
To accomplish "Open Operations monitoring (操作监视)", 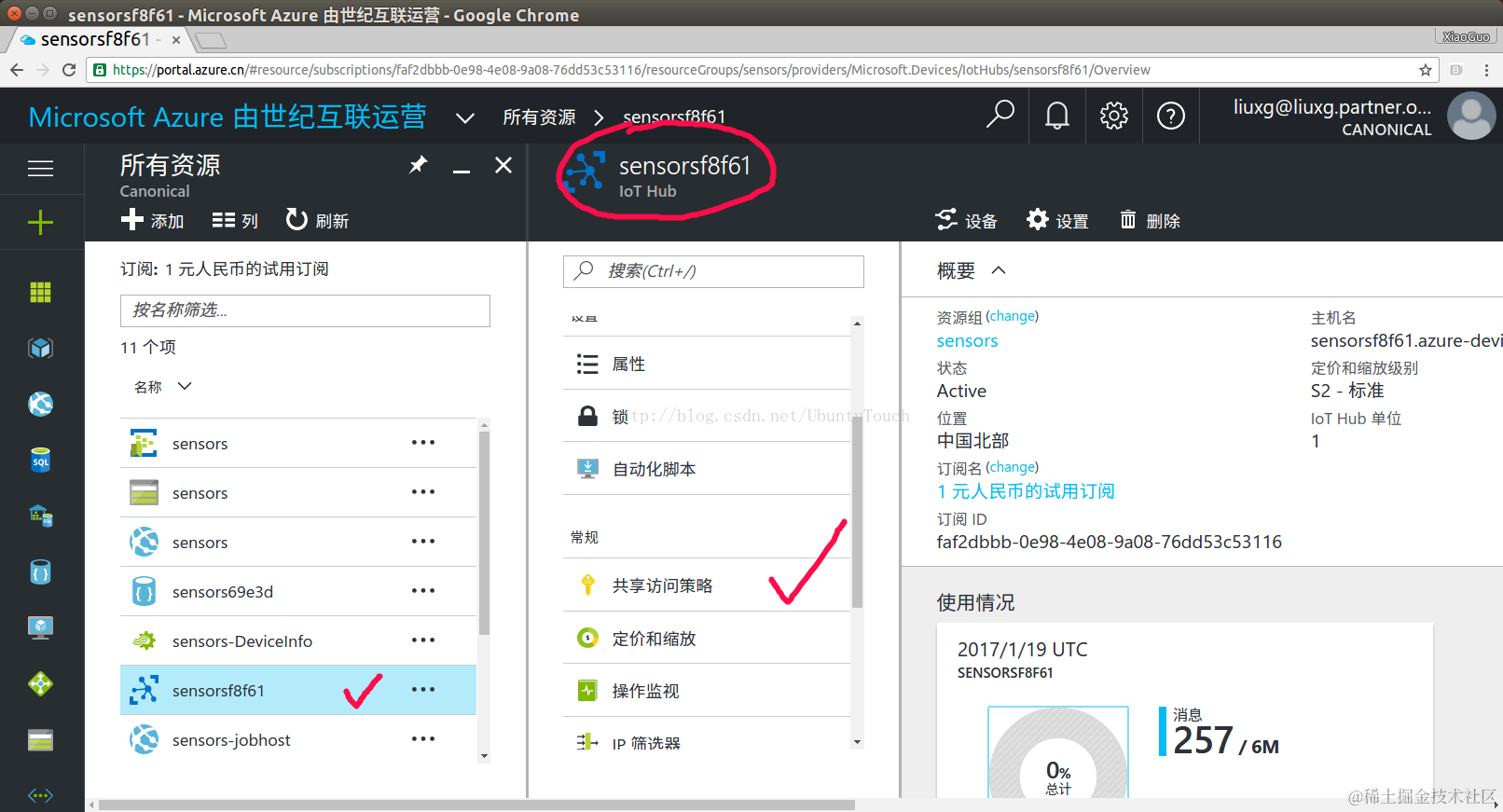I will point(707,691).
